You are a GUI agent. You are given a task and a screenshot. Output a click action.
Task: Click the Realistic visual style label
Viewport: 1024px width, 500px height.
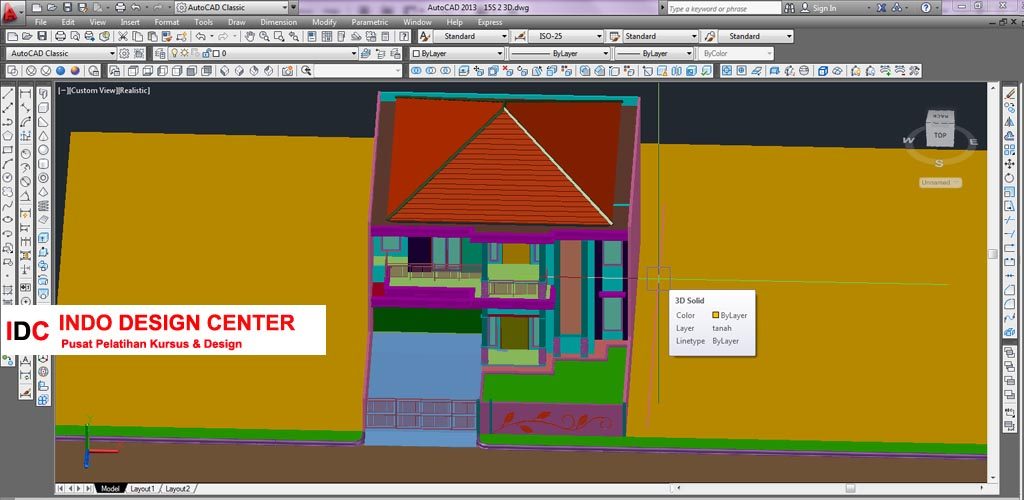[x=134, y=91]
